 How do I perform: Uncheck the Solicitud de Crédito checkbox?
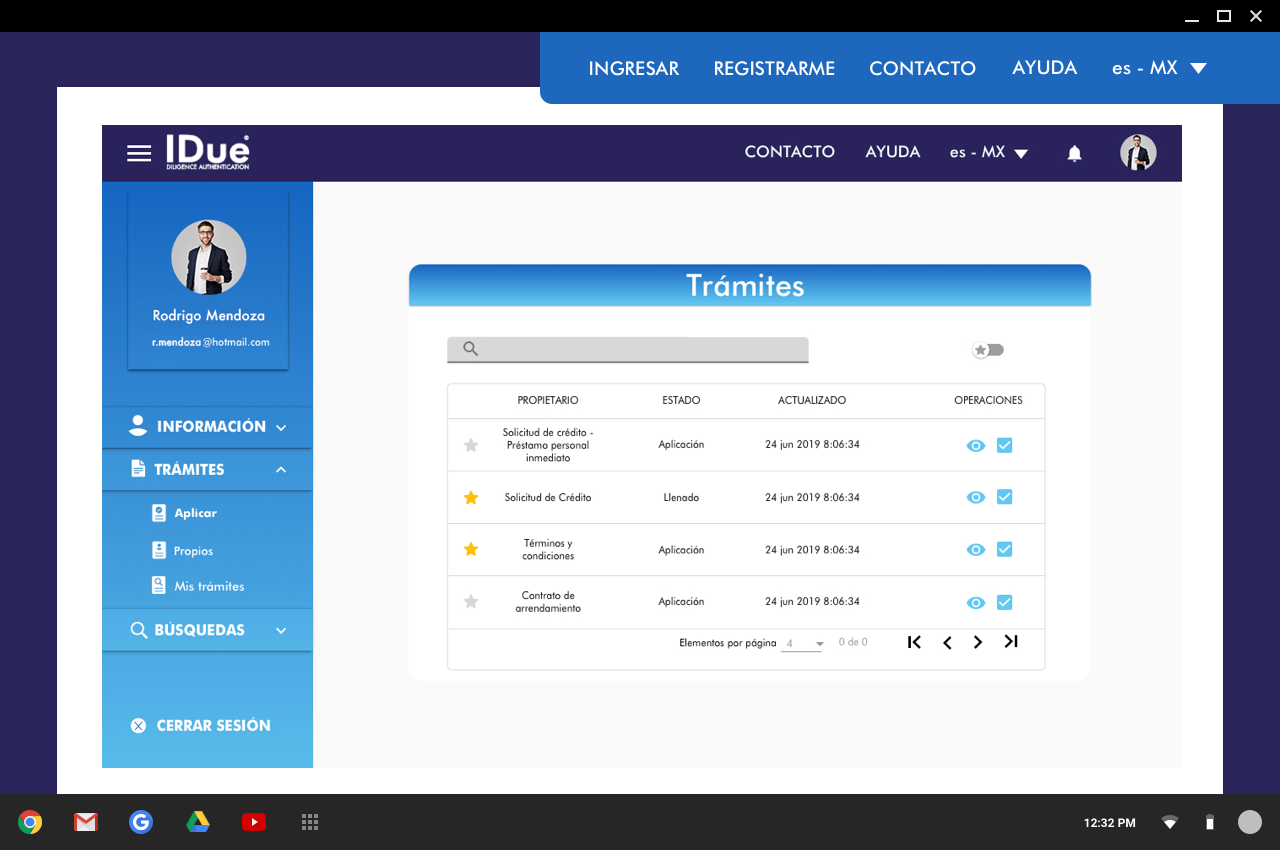1005,497
